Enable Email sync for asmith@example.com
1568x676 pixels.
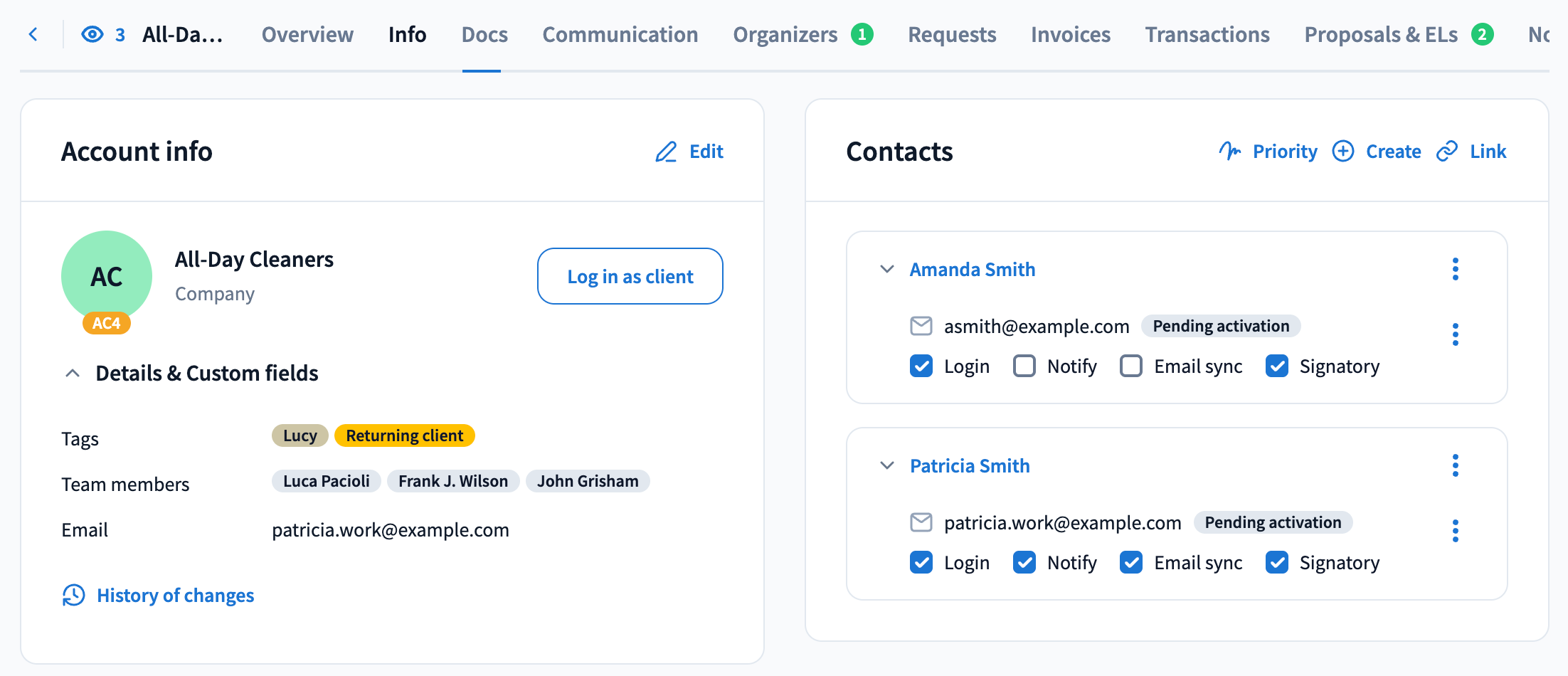pos(1131,366)
